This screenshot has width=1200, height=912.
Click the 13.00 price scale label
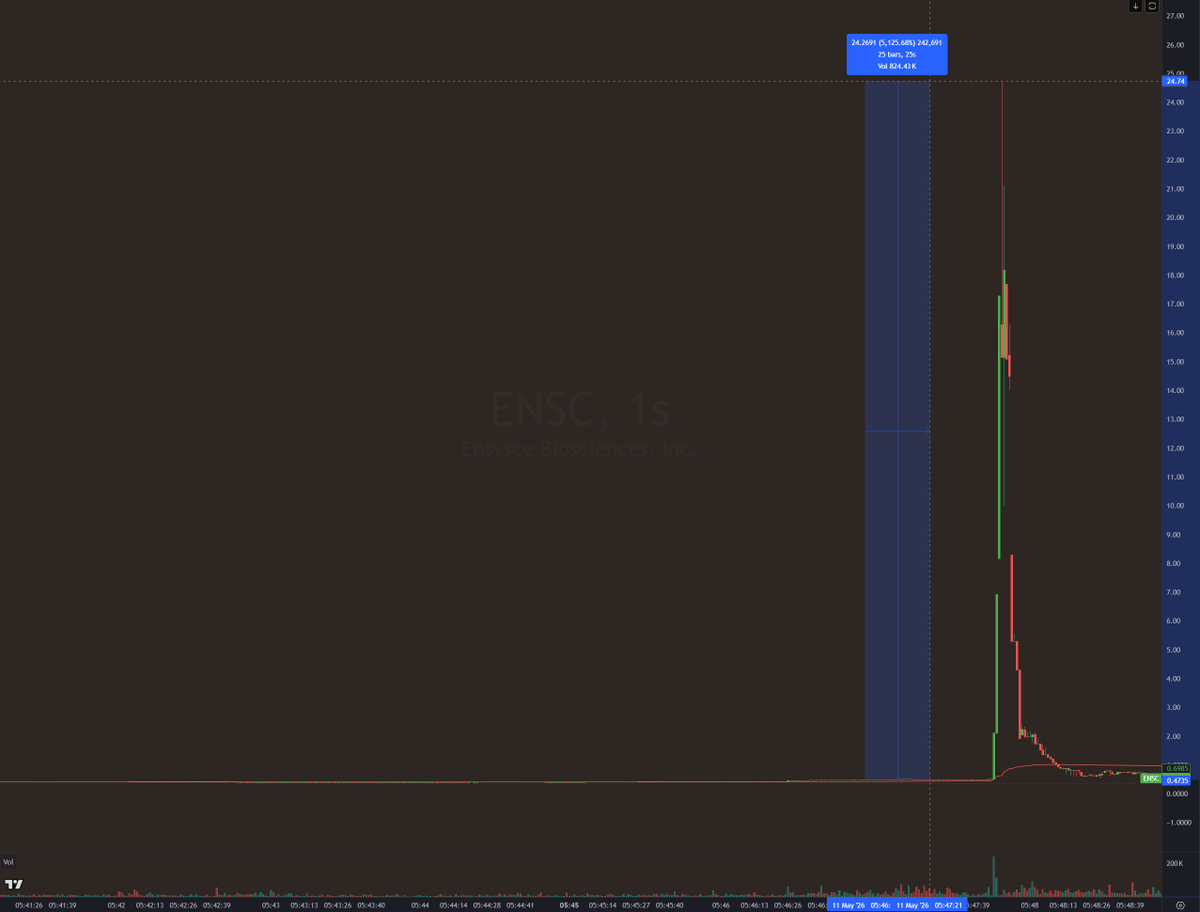coord(1174,419)
